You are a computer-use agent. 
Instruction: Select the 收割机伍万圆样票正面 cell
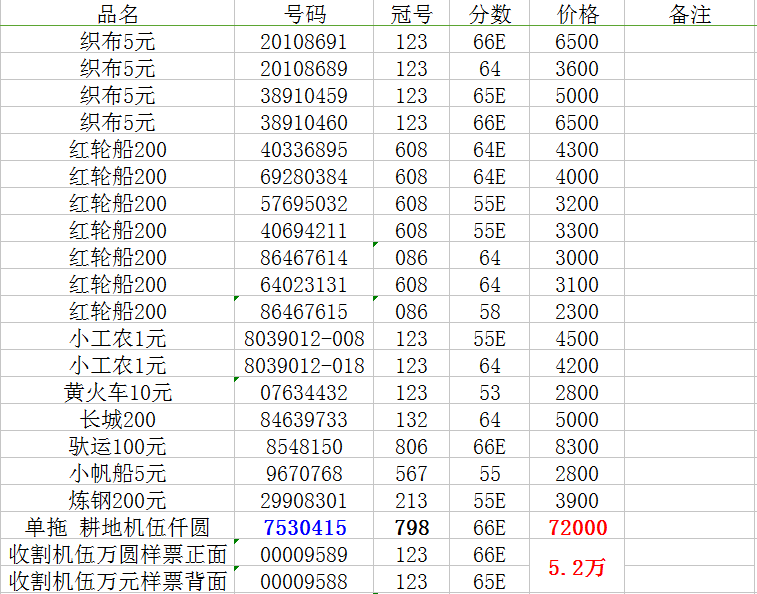pyautogui.click(x=117, y=554)
